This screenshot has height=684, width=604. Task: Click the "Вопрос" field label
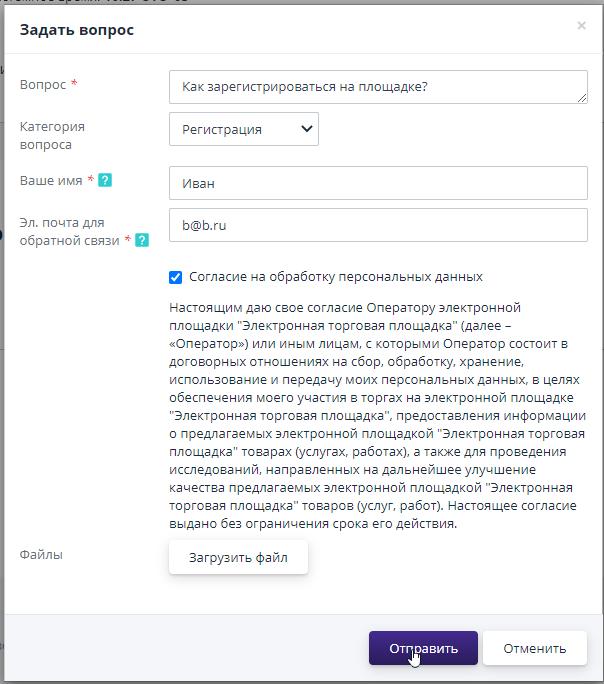(x=43, y=85)
